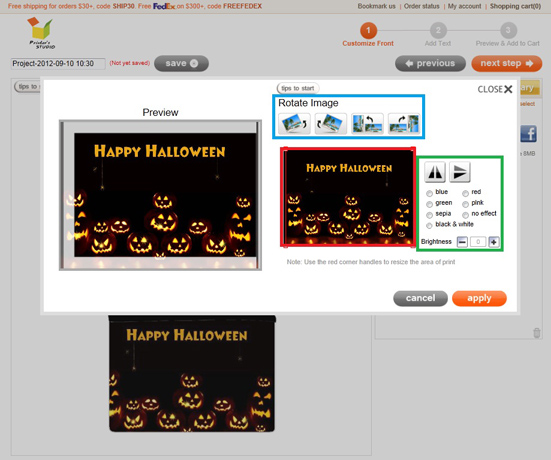Image resolution: width=551 pixels, height=460 pixels.
Task: Open My account link
Action: point(465,6)
